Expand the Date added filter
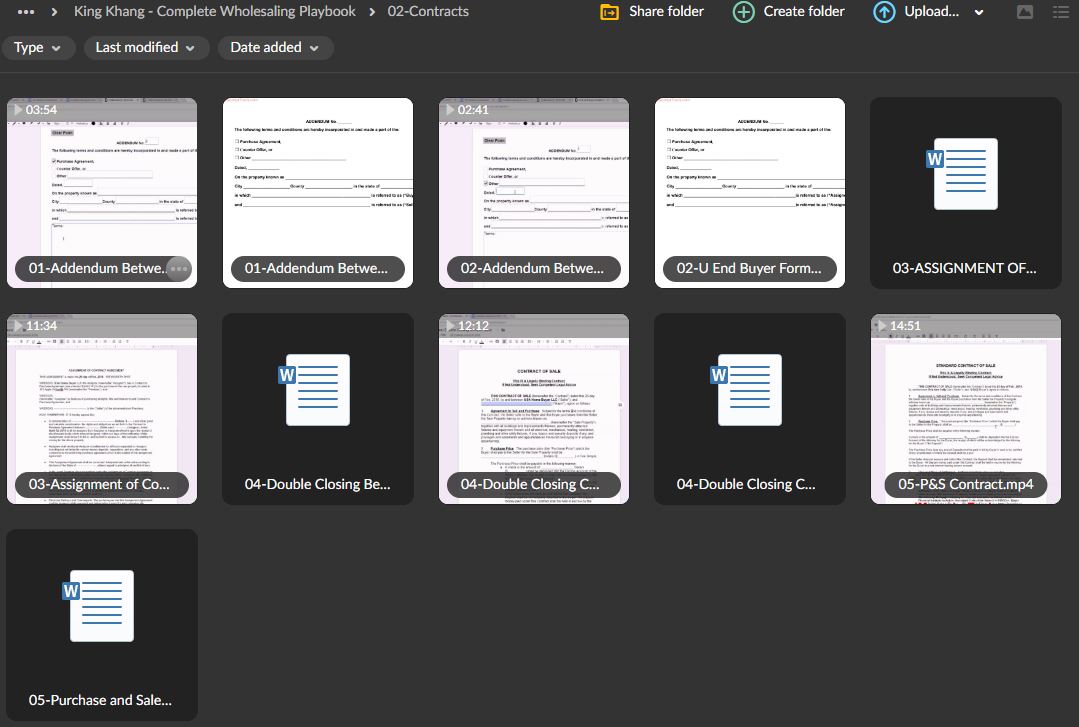Screen dimensions: 1079x727 [275, 47]
